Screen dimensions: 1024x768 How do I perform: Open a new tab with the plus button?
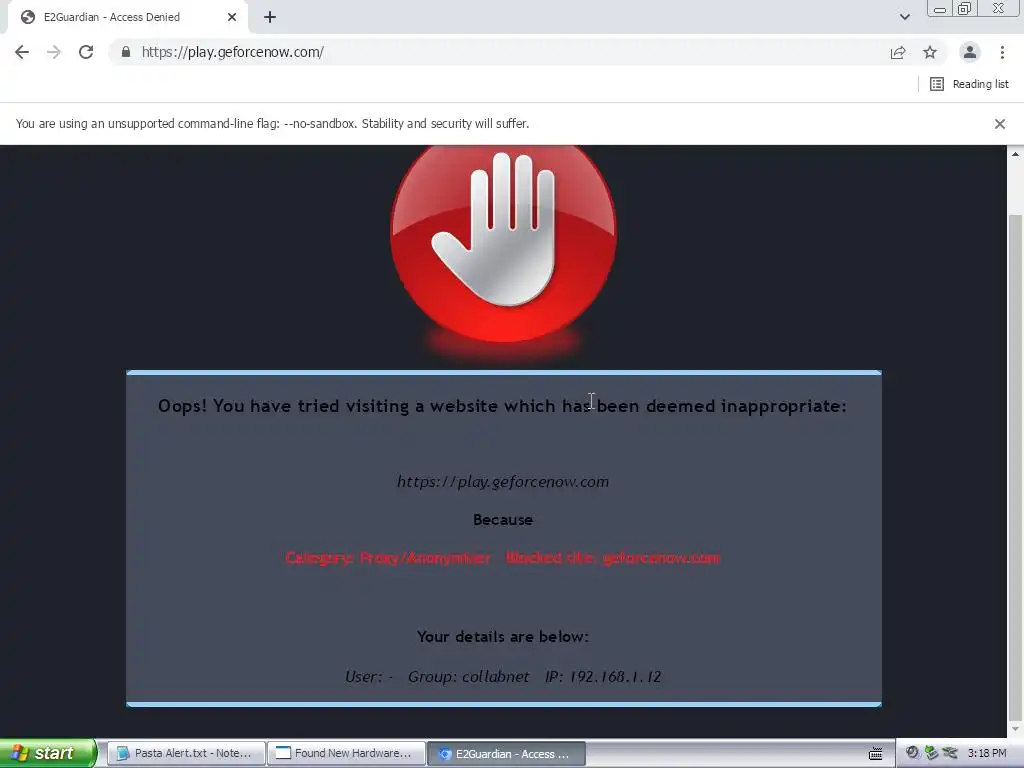(x=270, y=17)
